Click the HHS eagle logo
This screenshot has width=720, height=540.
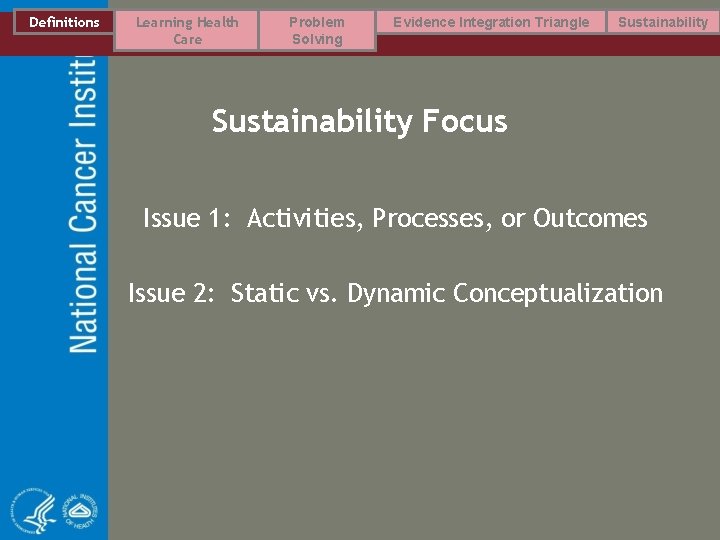click(x=33, y=511)
